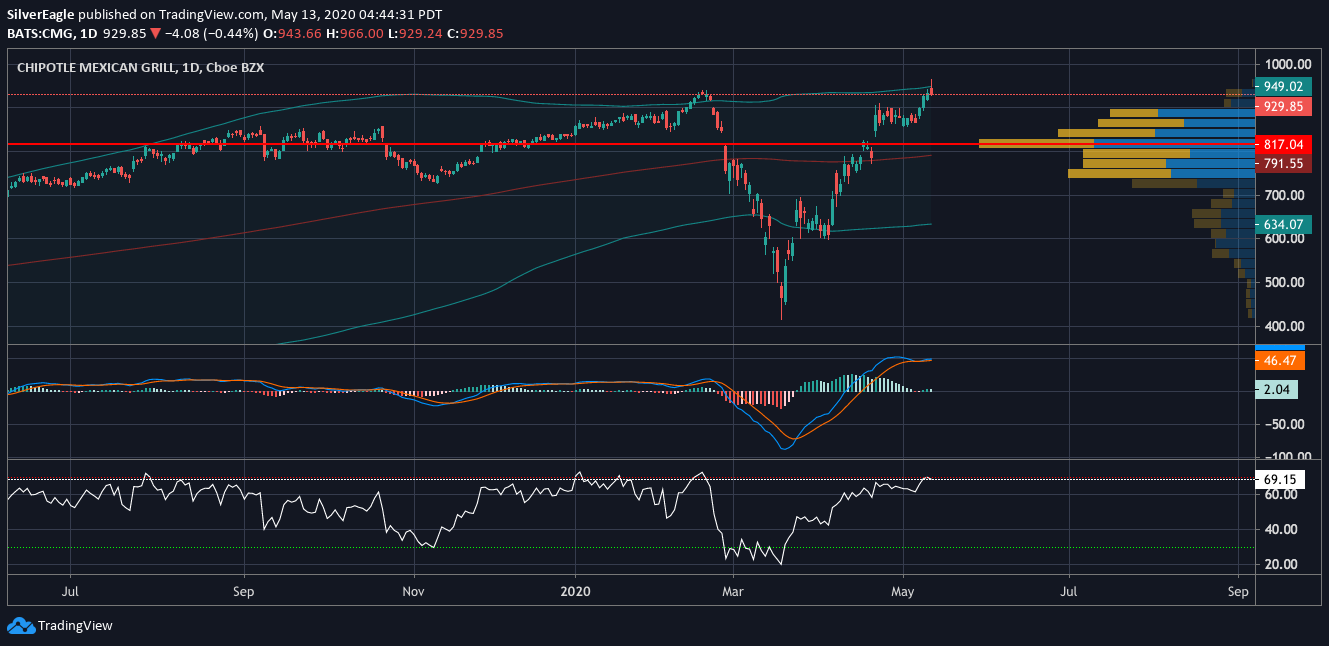Click the -4.08 (−0.44%) change text
This screenshot has width=1329, height=646.
212,33
